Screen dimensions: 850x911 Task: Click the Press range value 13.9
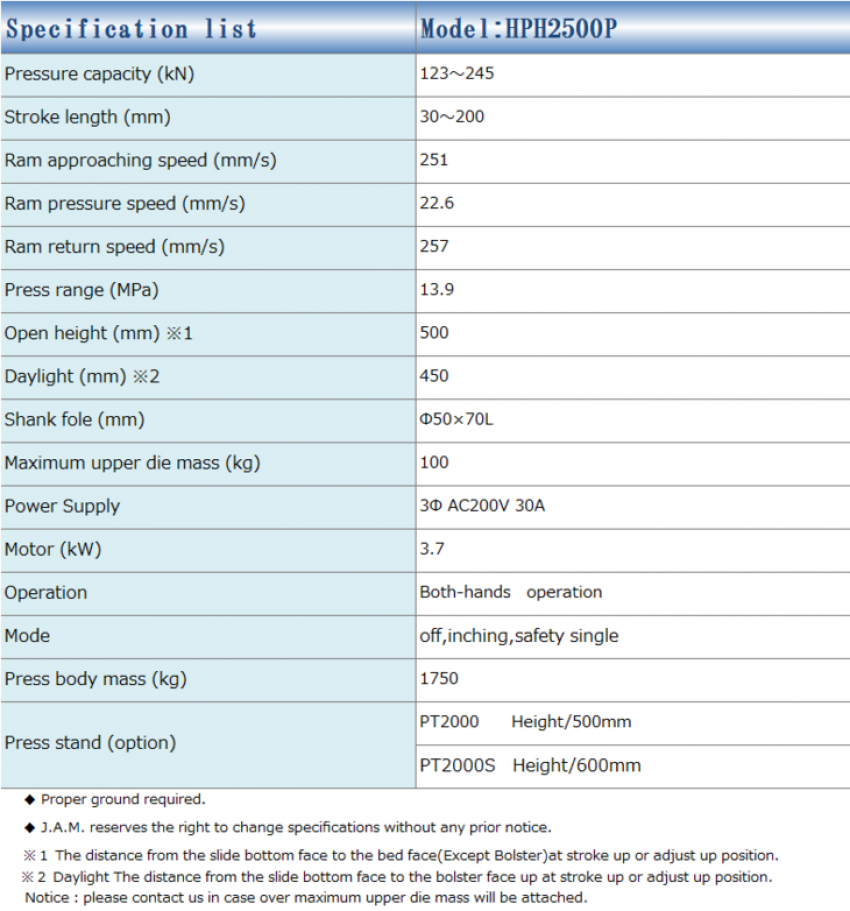[437, 290]
